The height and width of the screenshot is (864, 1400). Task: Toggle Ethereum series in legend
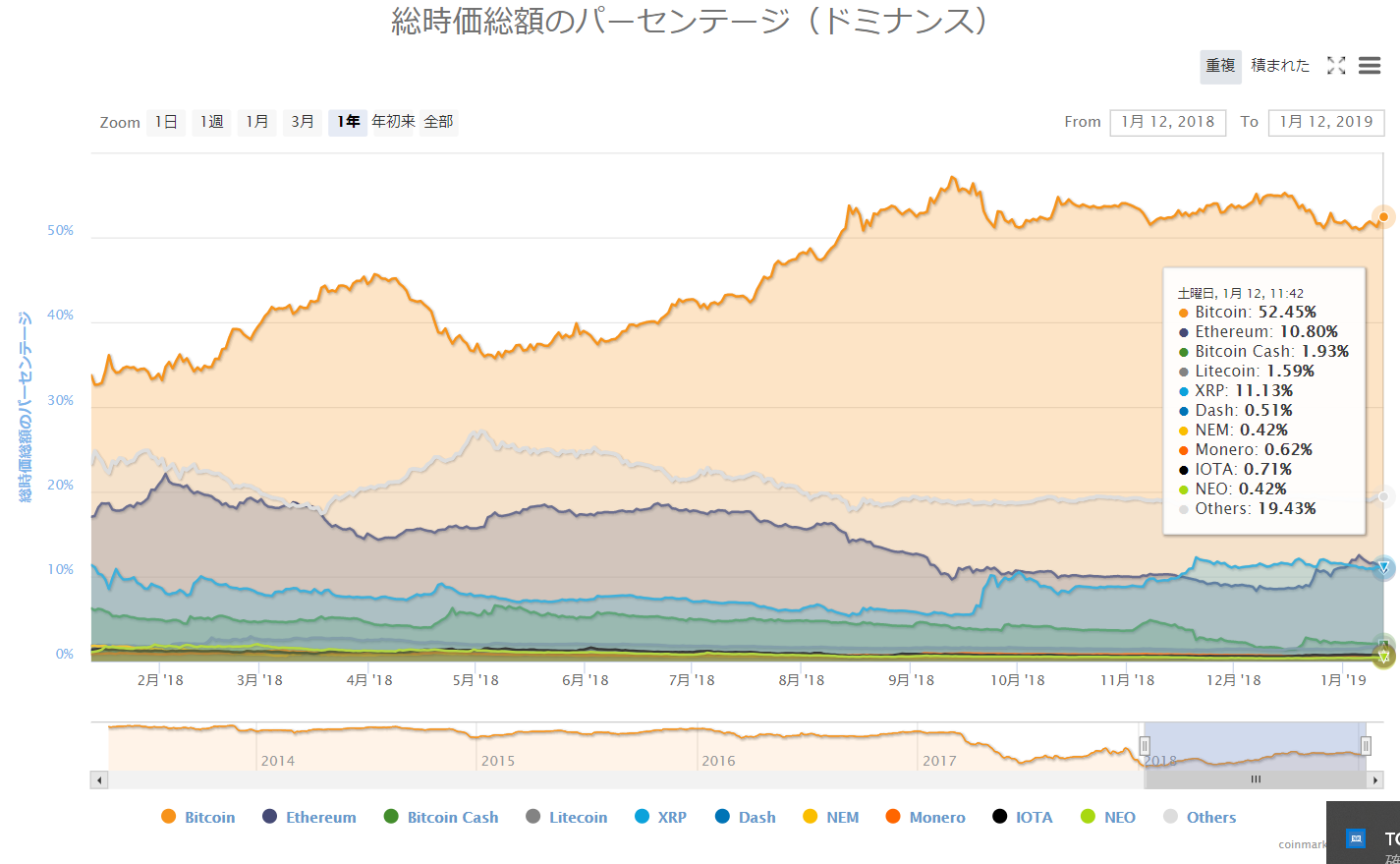click(x=309, y=817)
